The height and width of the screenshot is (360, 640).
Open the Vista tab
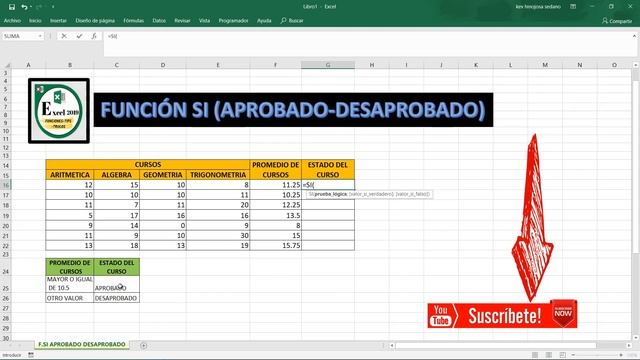[204, 20]
